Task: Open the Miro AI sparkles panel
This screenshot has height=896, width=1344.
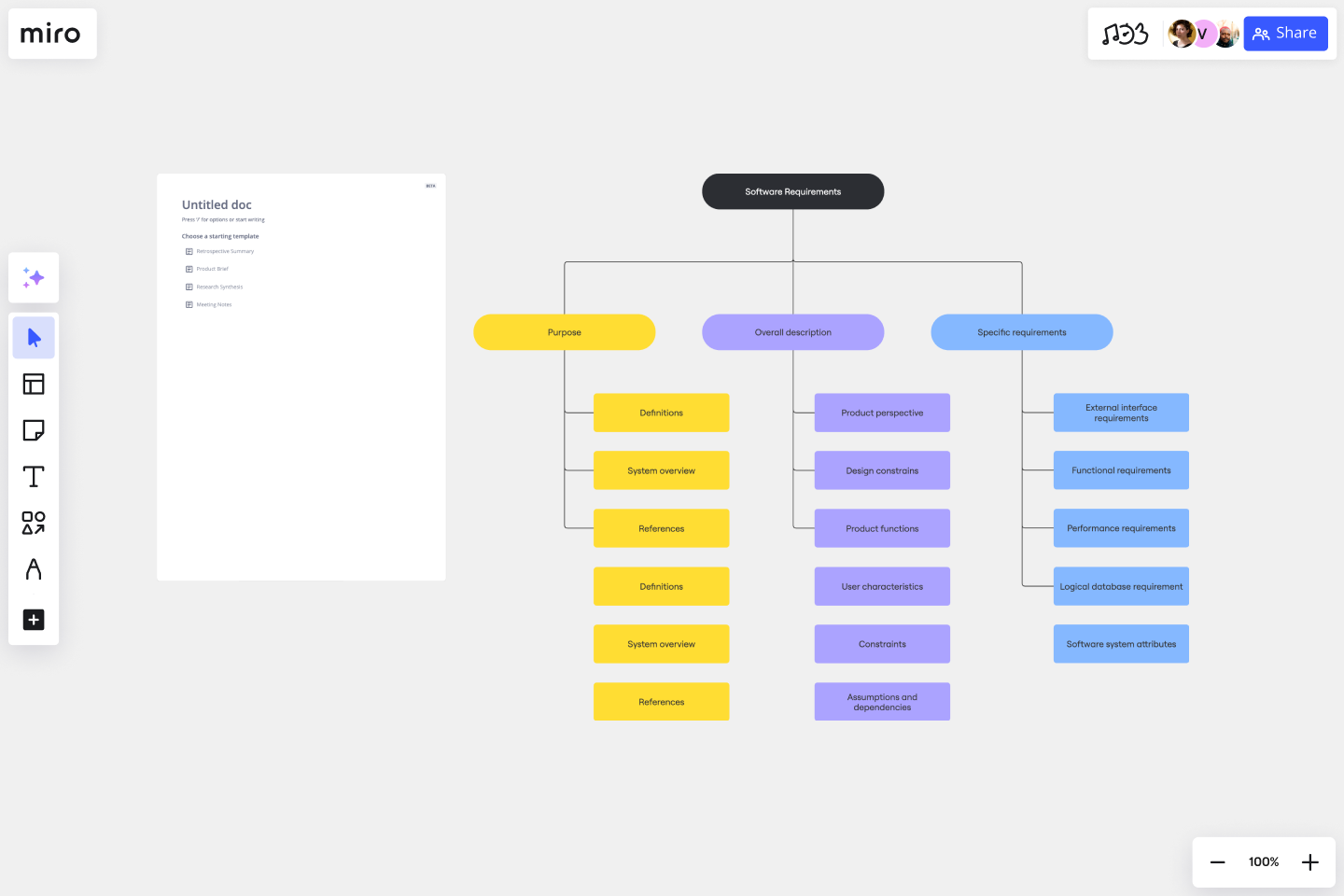Action: [33, 277]
